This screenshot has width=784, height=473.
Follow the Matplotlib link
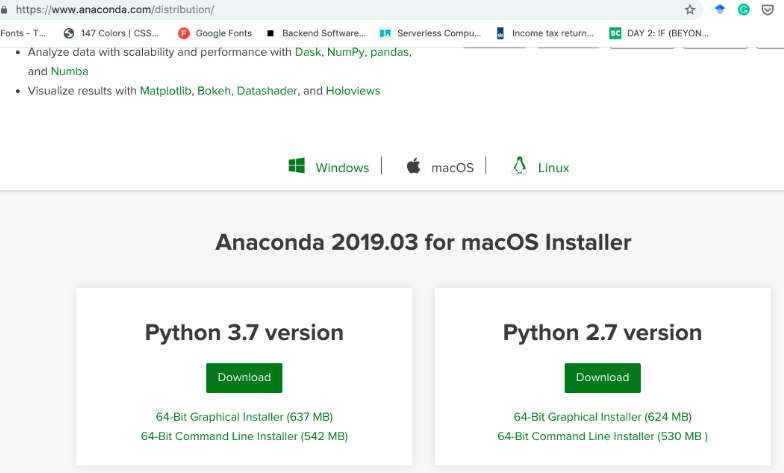[x=166, y=91]
